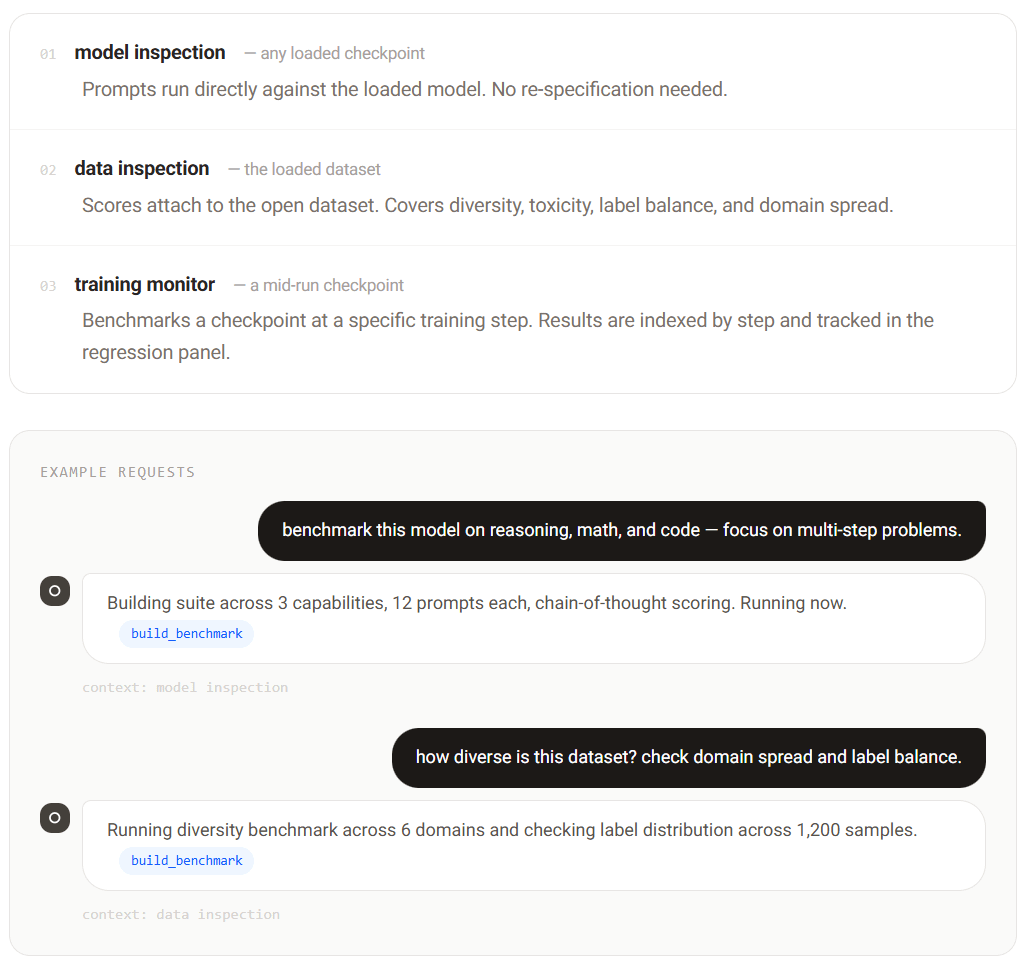Click the 03 number label

(48, 286)
